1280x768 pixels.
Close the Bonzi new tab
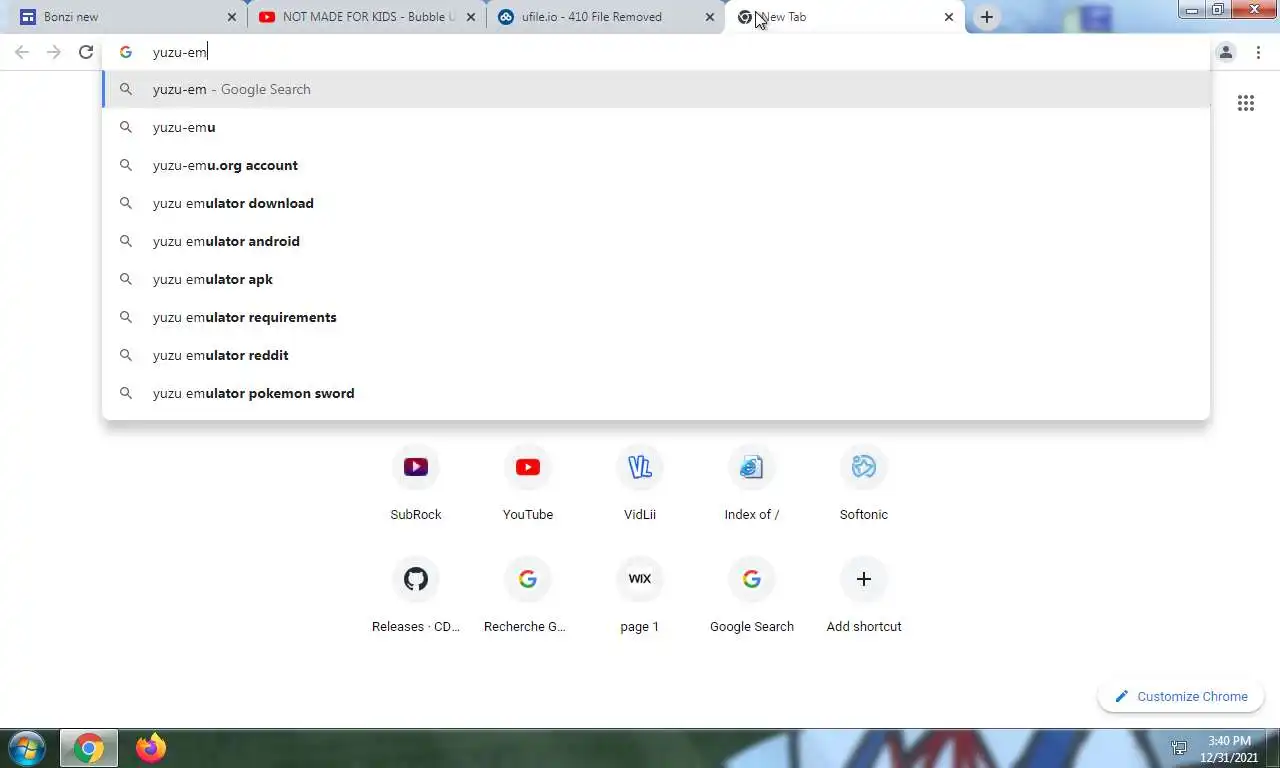click(232, 17)
